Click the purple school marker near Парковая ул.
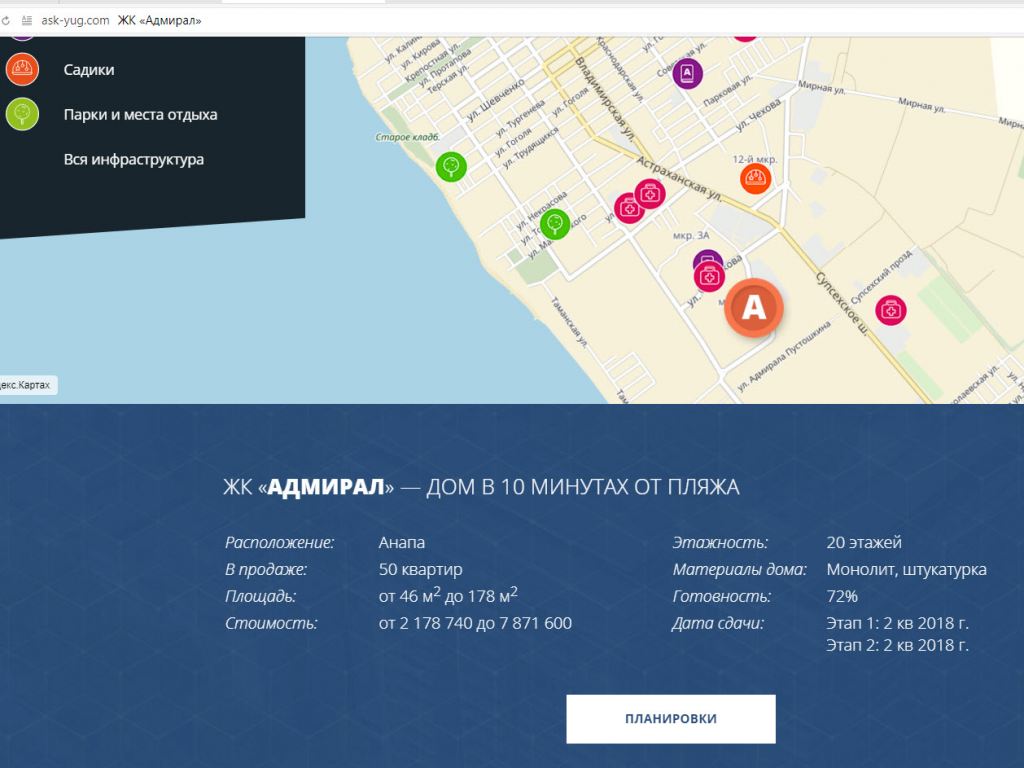1024x768 pixels. (687, 73)
